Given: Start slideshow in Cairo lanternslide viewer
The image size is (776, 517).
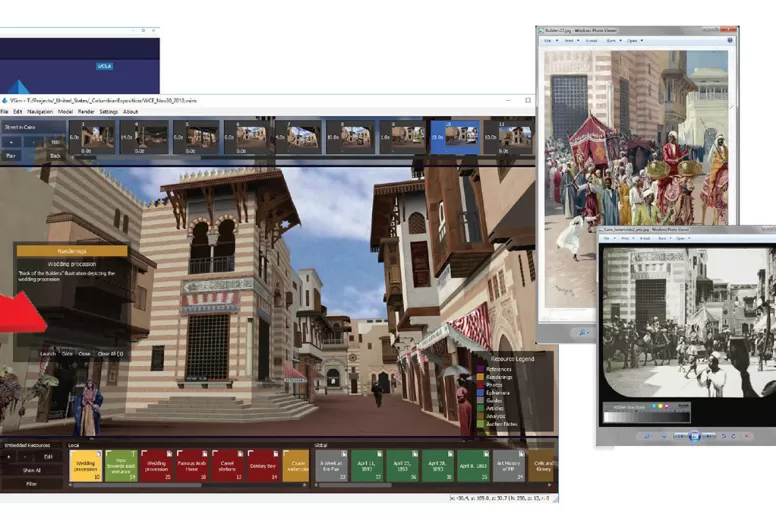Looking at the screenshot, I should point(694,436).
